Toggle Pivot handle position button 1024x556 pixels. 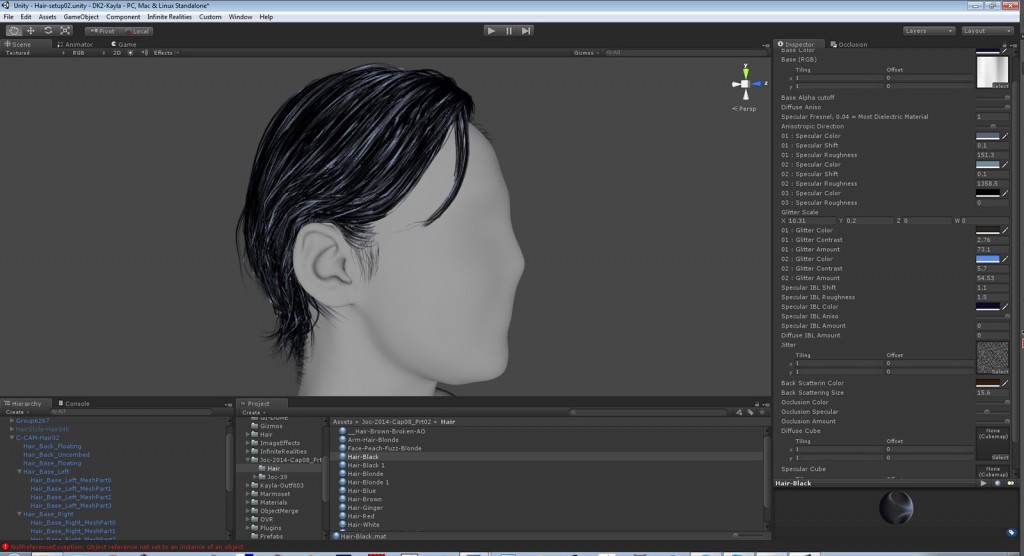click(103, 31)
